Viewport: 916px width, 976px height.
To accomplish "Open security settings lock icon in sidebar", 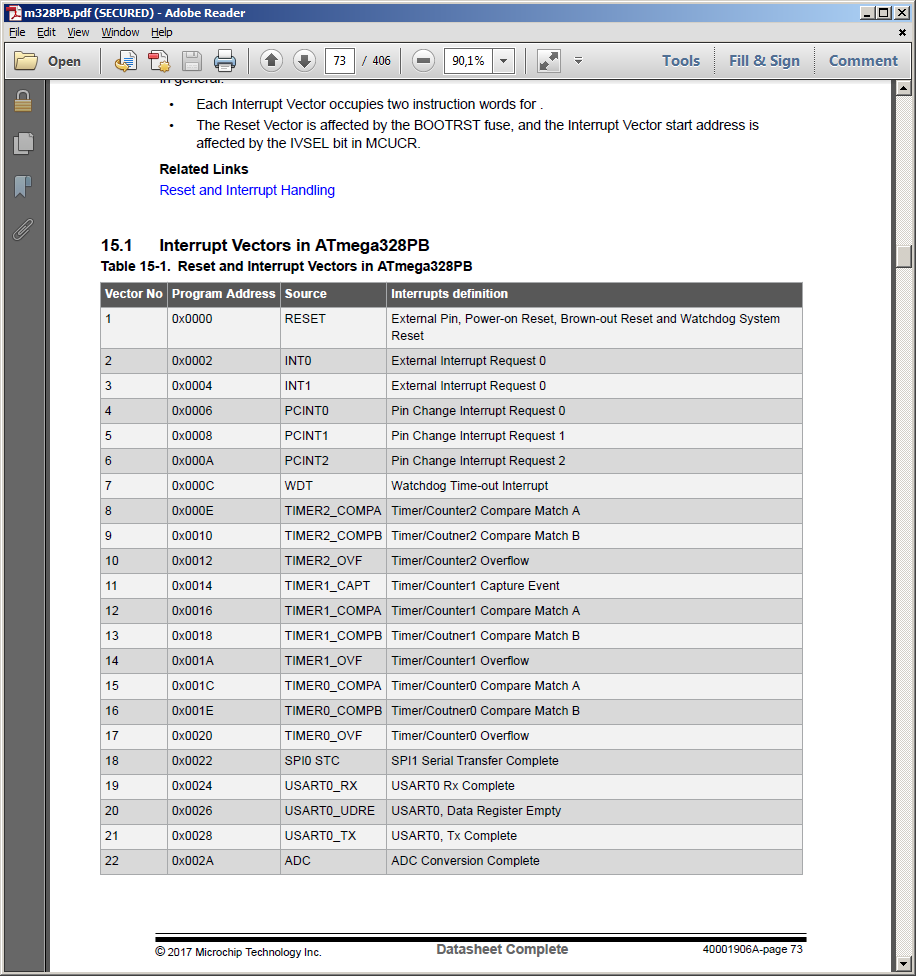I will click(23, 101).
